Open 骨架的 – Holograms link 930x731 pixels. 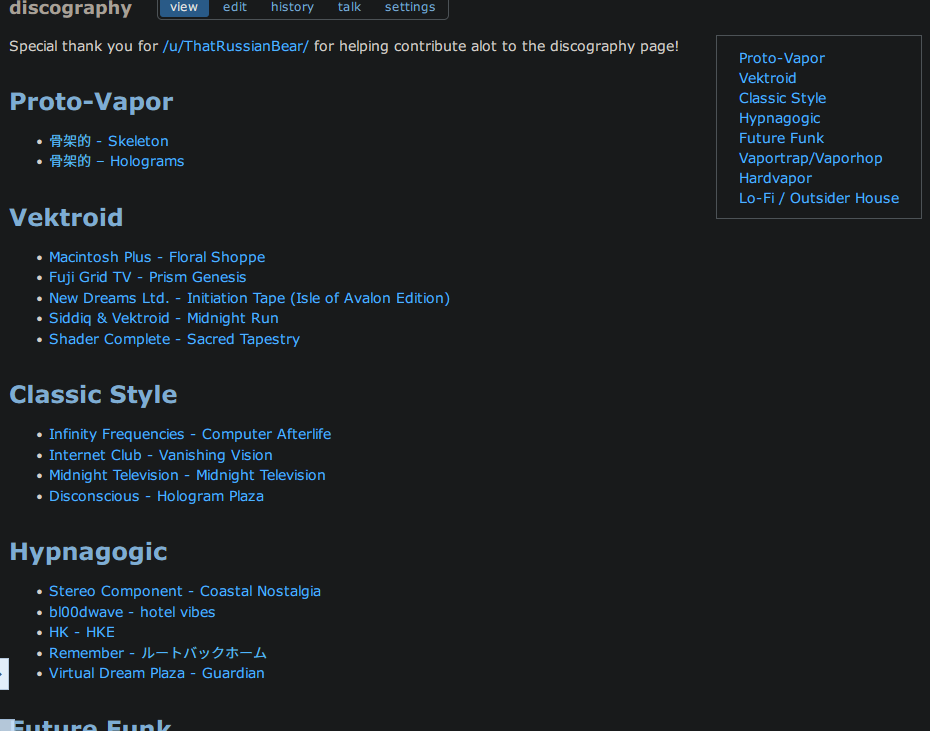[117, 161]
